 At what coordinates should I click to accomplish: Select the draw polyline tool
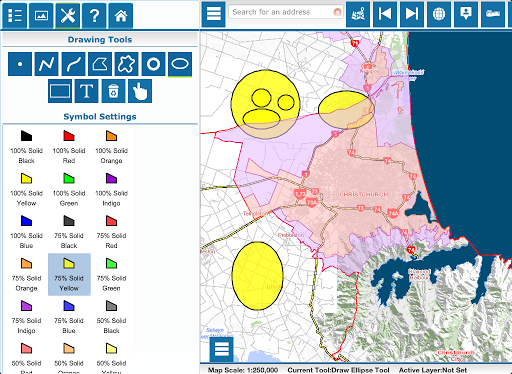coord(47,64)
